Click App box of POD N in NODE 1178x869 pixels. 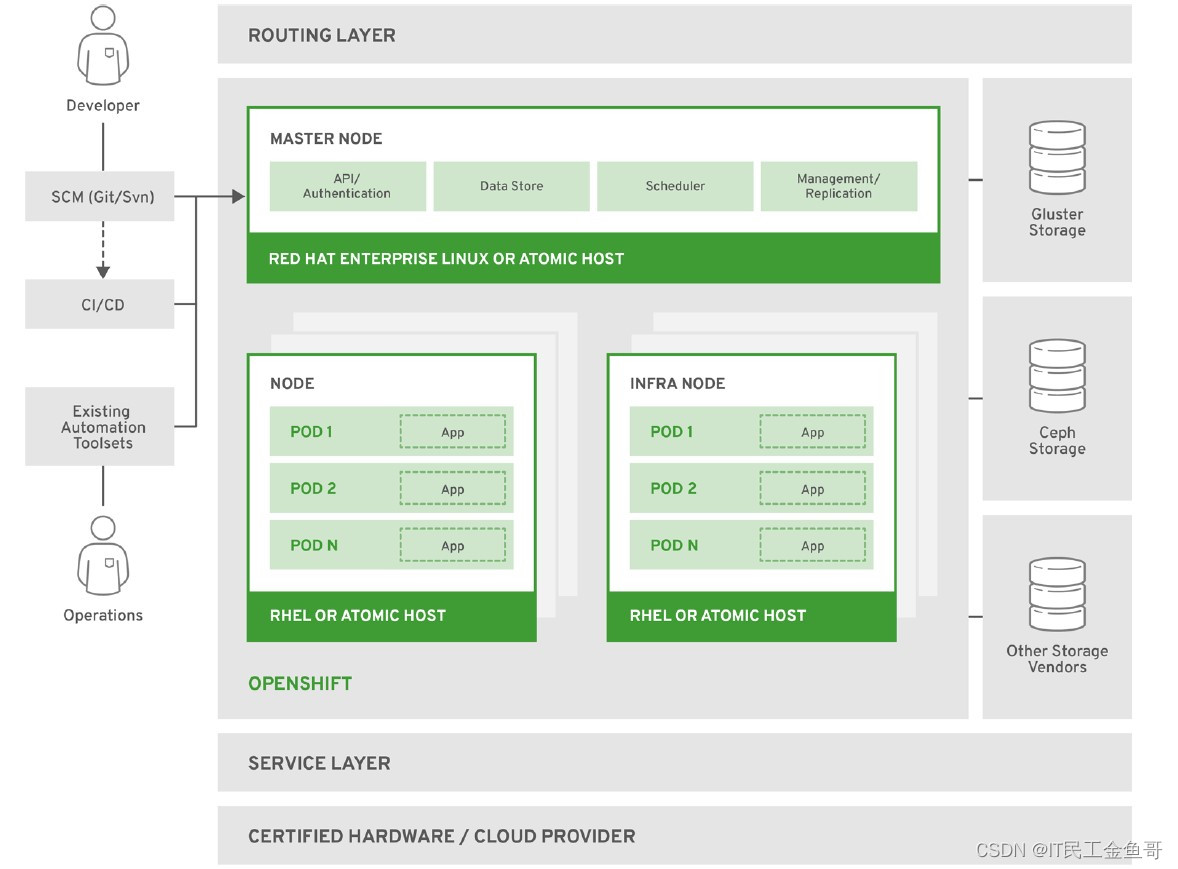pyautogui.click(x=453, y=545)
